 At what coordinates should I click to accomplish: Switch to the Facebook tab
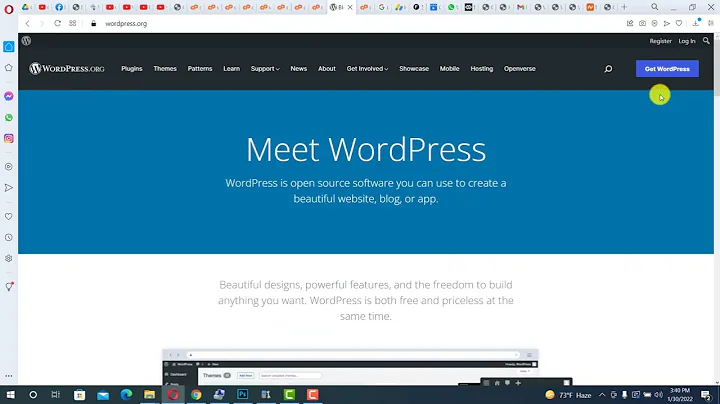pos(59,7)
